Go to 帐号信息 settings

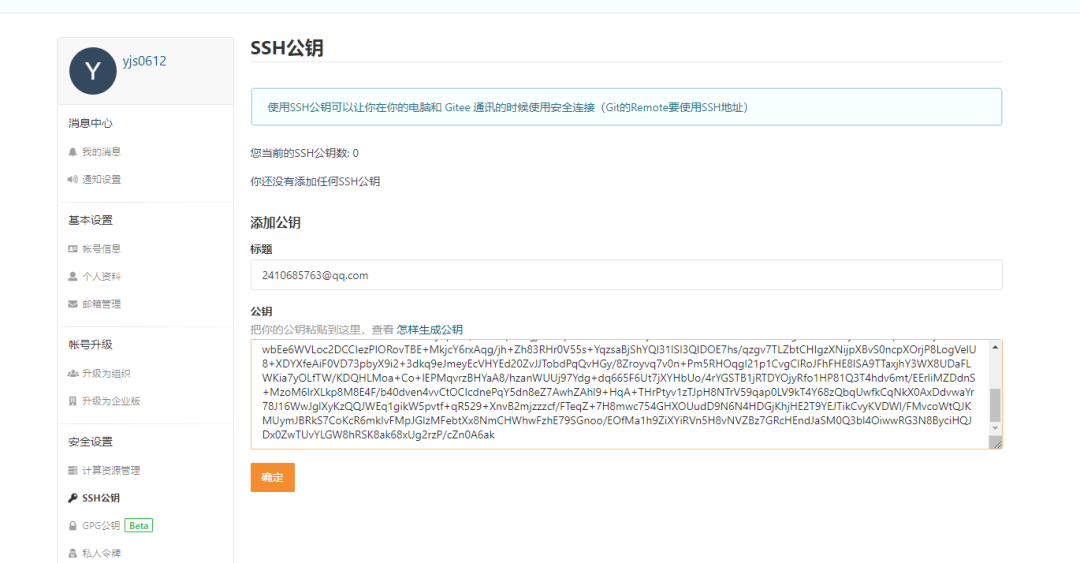pos(101,249)
